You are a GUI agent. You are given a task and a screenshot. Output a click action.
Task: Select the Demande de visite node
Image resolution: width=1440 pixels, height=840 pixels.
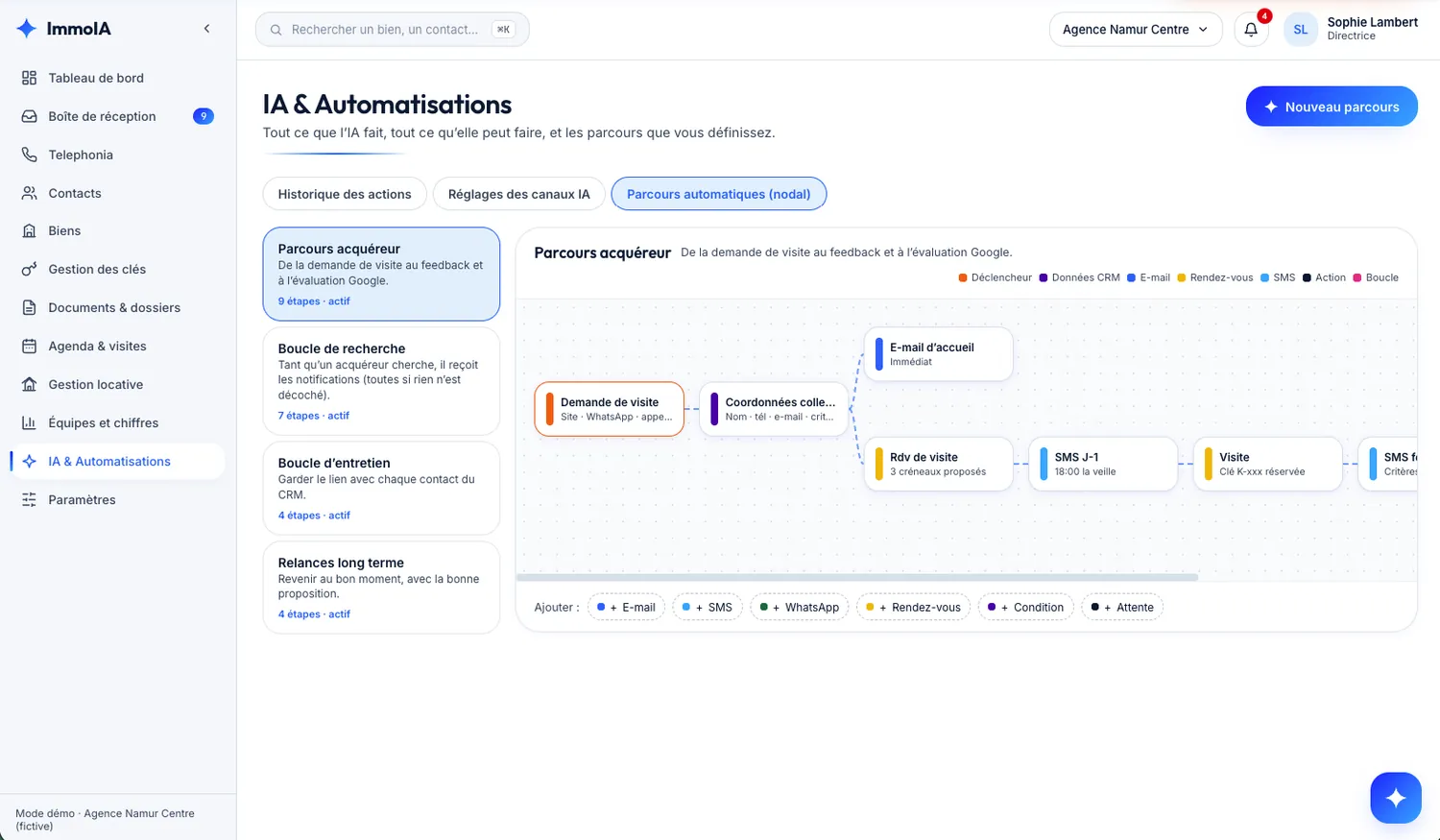[x=610, y=409]
